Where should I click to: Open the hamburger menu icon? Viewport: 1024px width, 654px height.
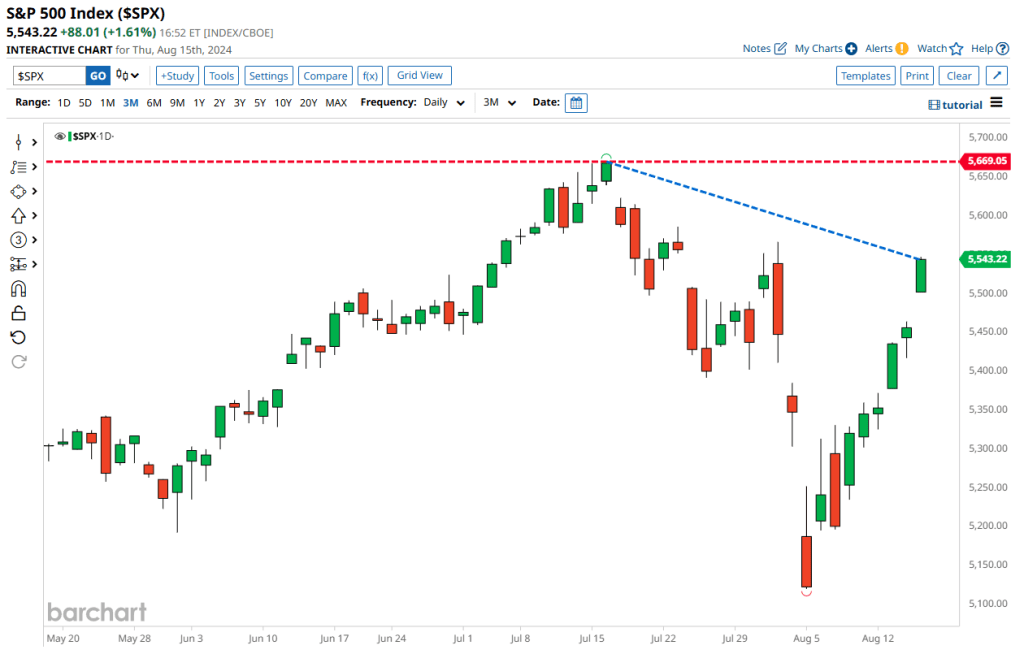pyautogui.click(x=997, y=103)
